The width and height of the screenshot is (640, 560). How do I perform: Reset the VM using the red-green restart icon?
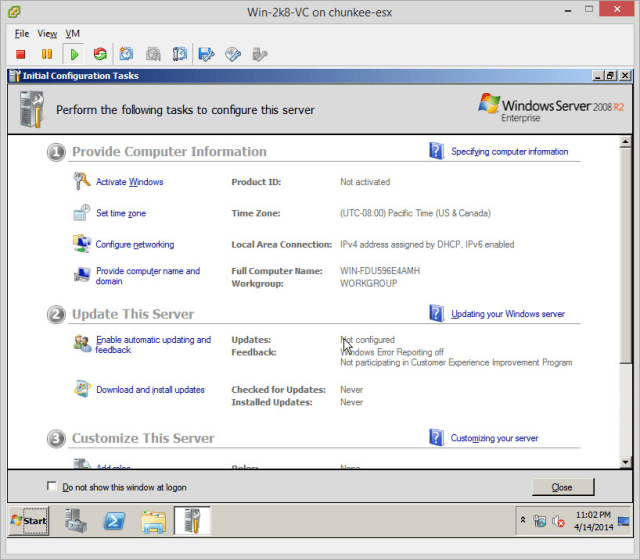100,54
